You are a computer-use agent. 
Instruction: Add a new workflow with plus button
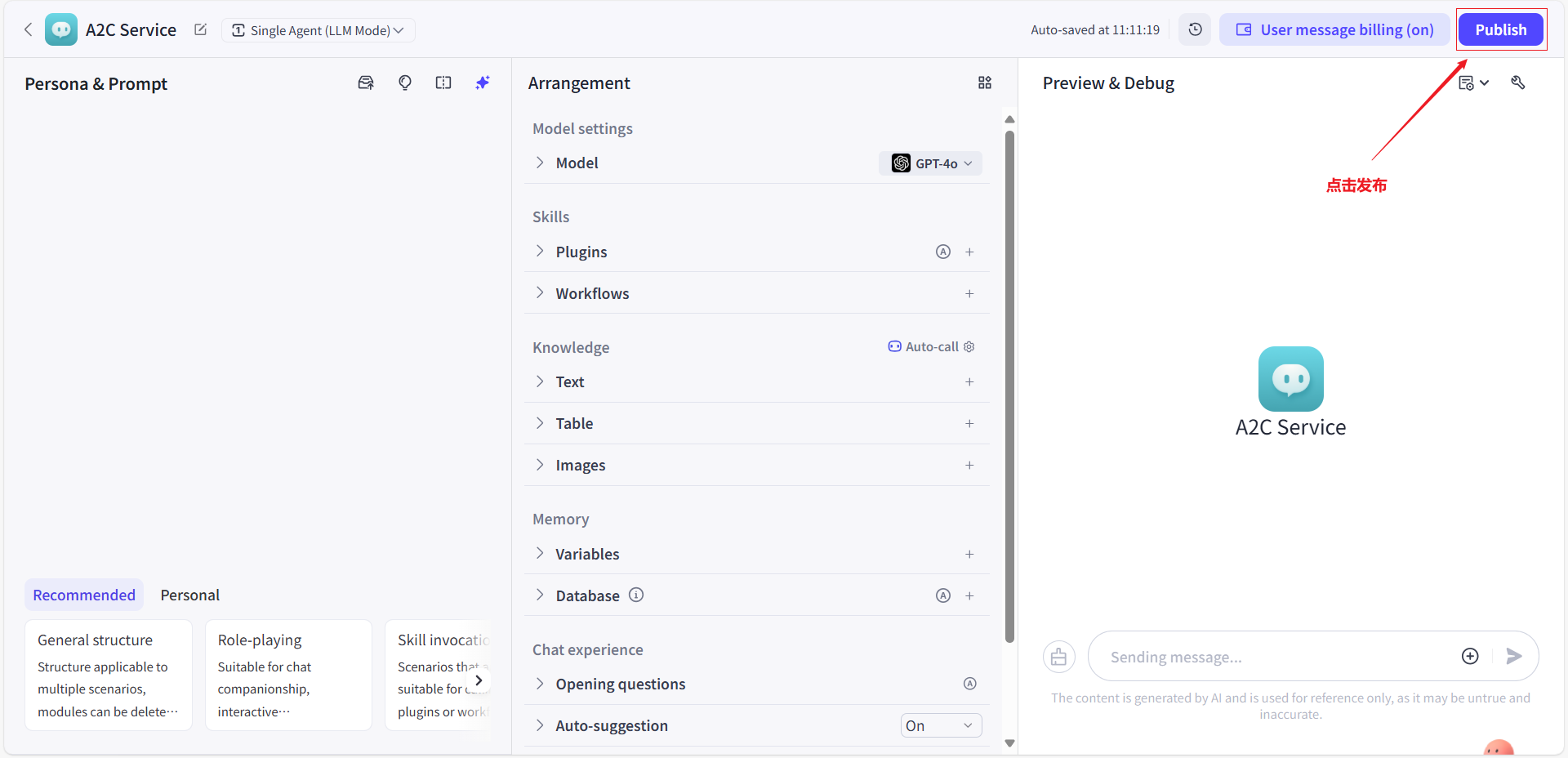point(969,294)
